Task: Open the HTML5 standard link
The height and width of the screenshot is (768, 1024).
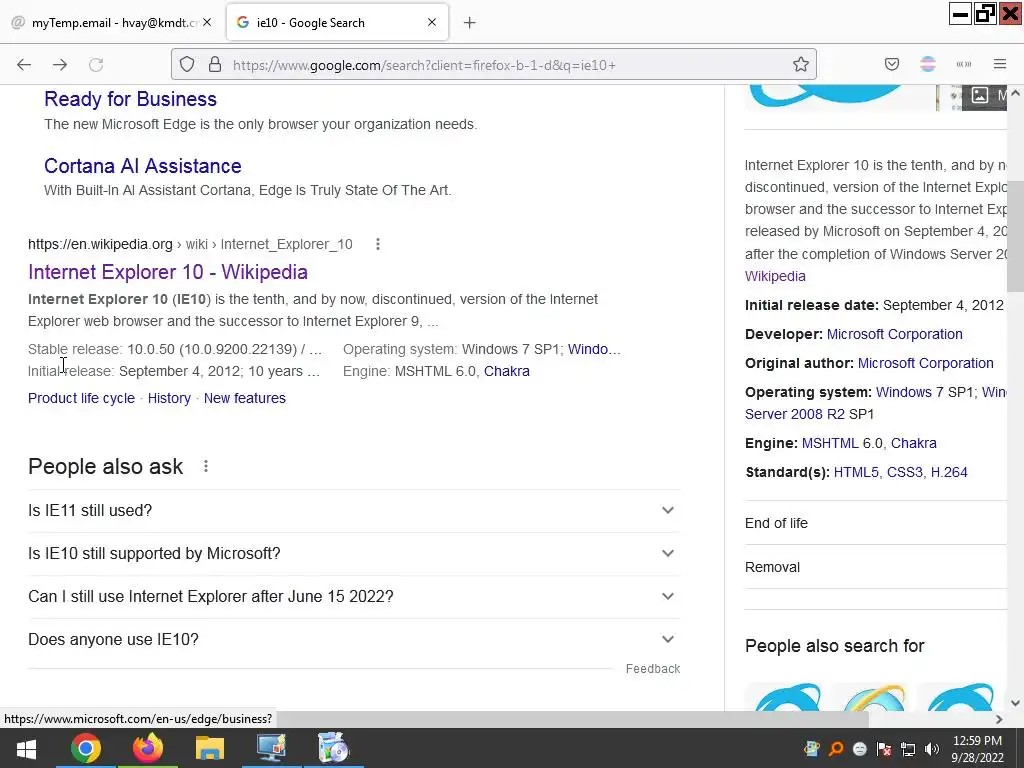Action: [x=856, y=472]
